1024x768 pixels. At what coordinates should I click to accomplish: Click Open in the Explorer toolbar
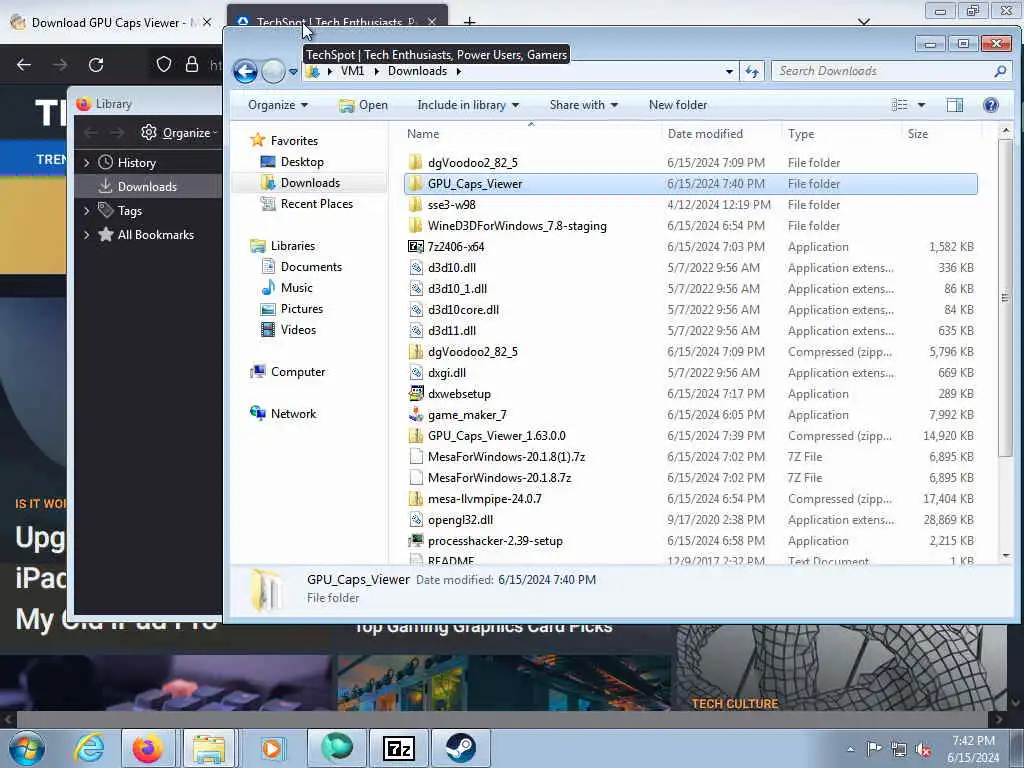[364, 105]
